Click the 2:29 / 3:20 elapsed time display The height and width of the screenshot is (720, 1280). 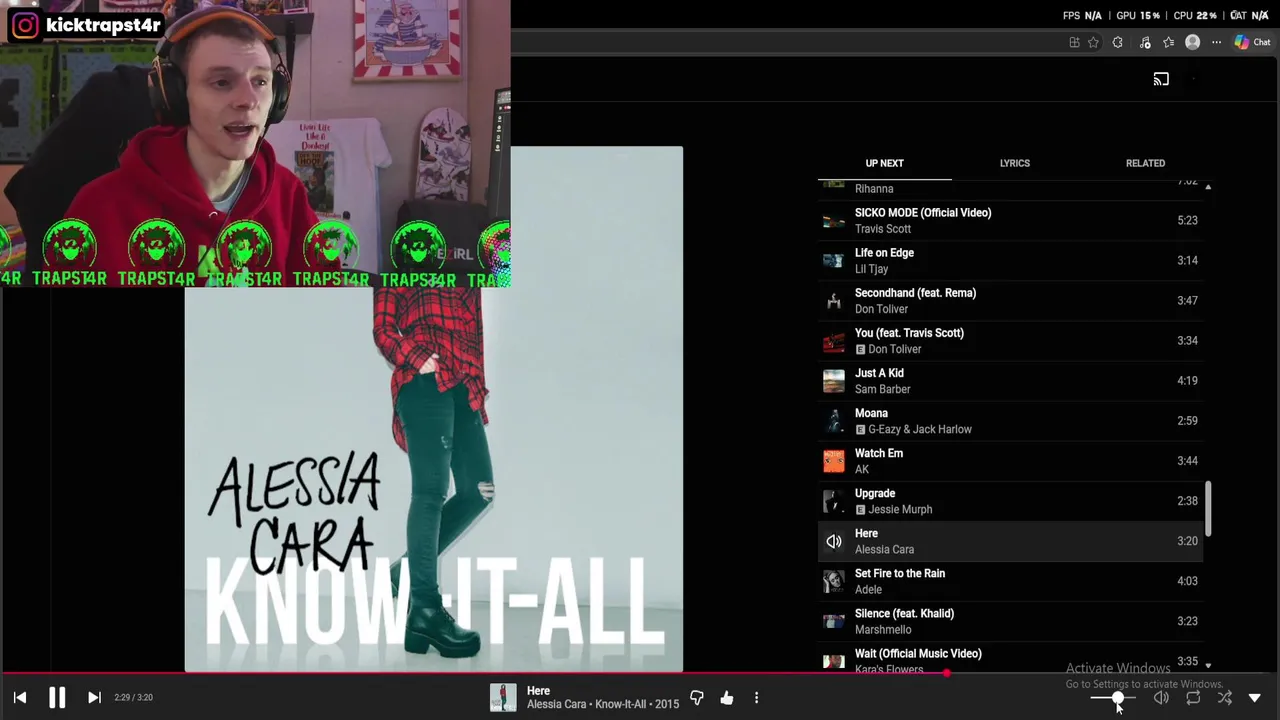pos(133,697)
